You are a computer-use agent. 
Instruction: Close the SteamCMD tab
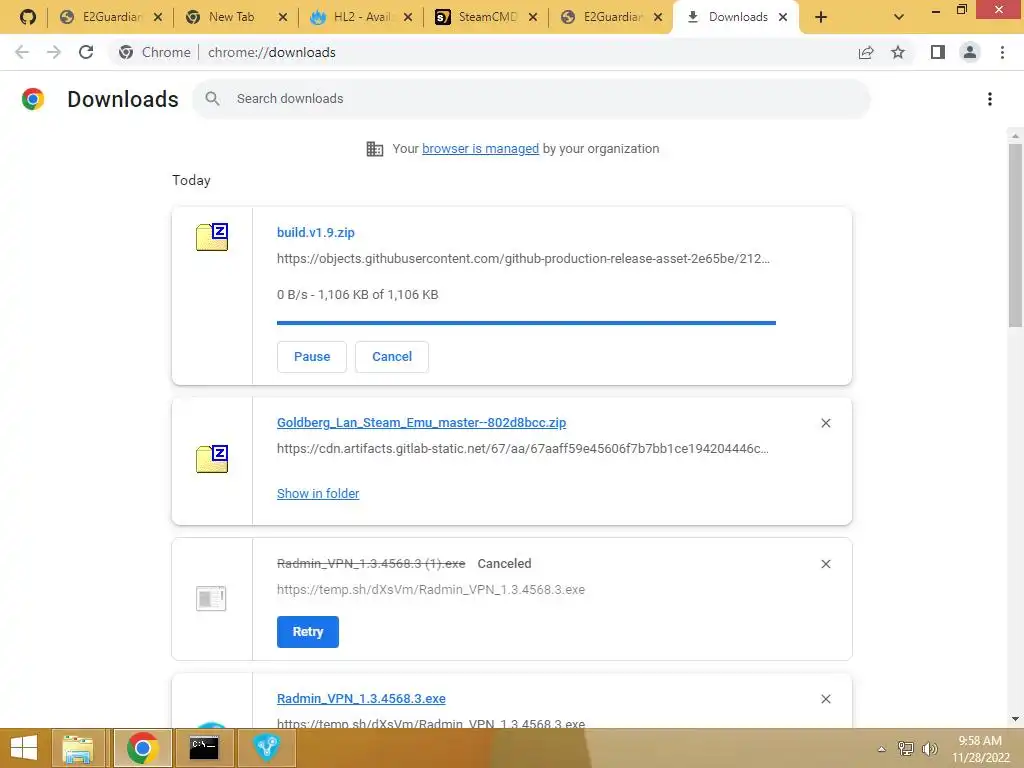[533, 18]
